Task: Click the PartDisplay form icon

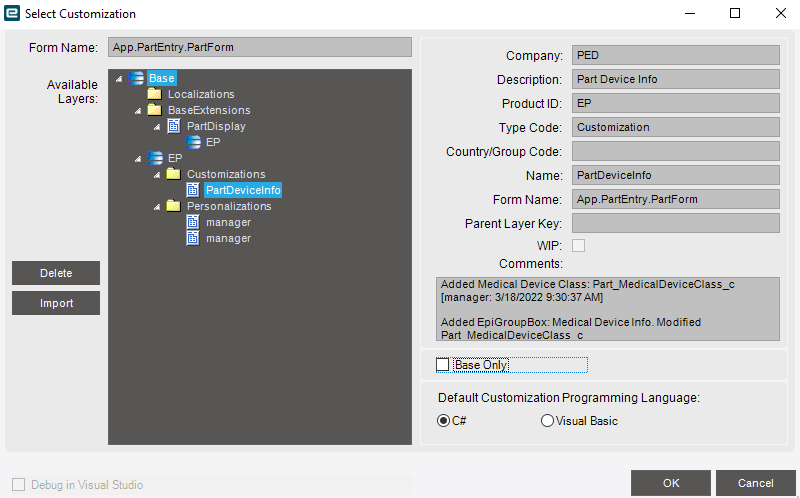Action: [x=174, y=126]
